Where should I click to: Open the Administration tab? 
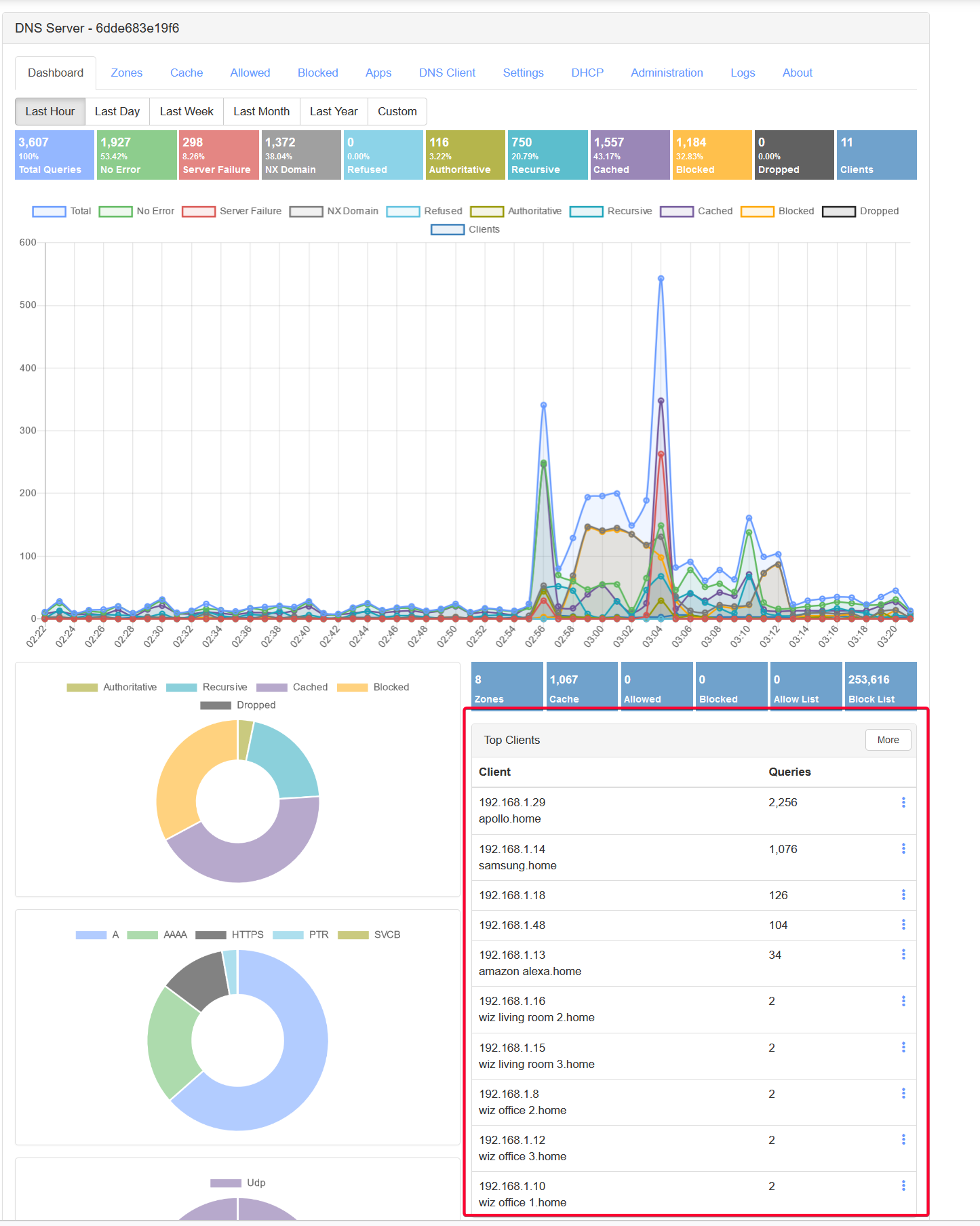667,73
